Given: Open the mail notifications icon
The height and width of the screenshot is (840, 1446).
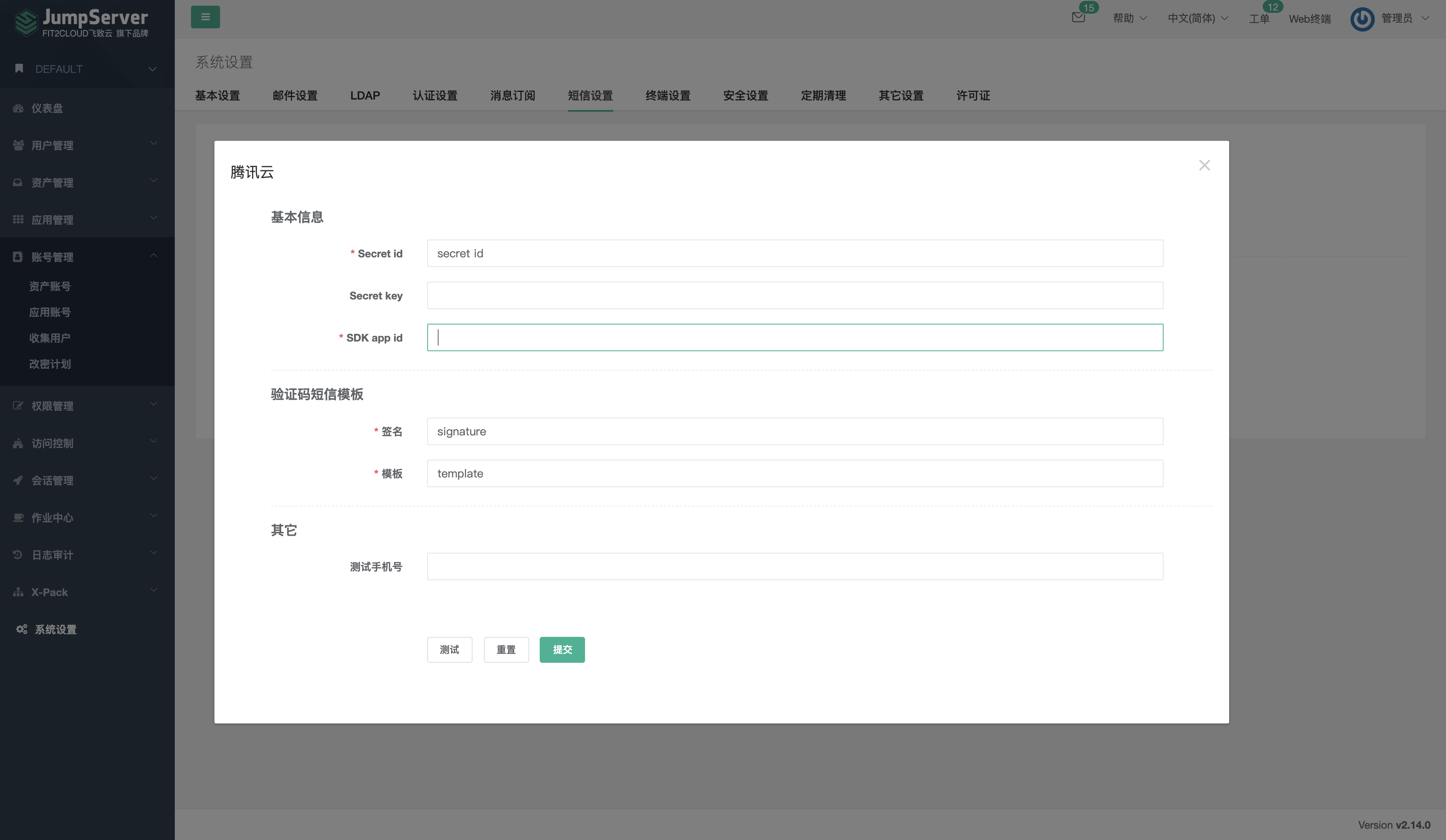Looking at the screenshot, I should (1078, 17).
